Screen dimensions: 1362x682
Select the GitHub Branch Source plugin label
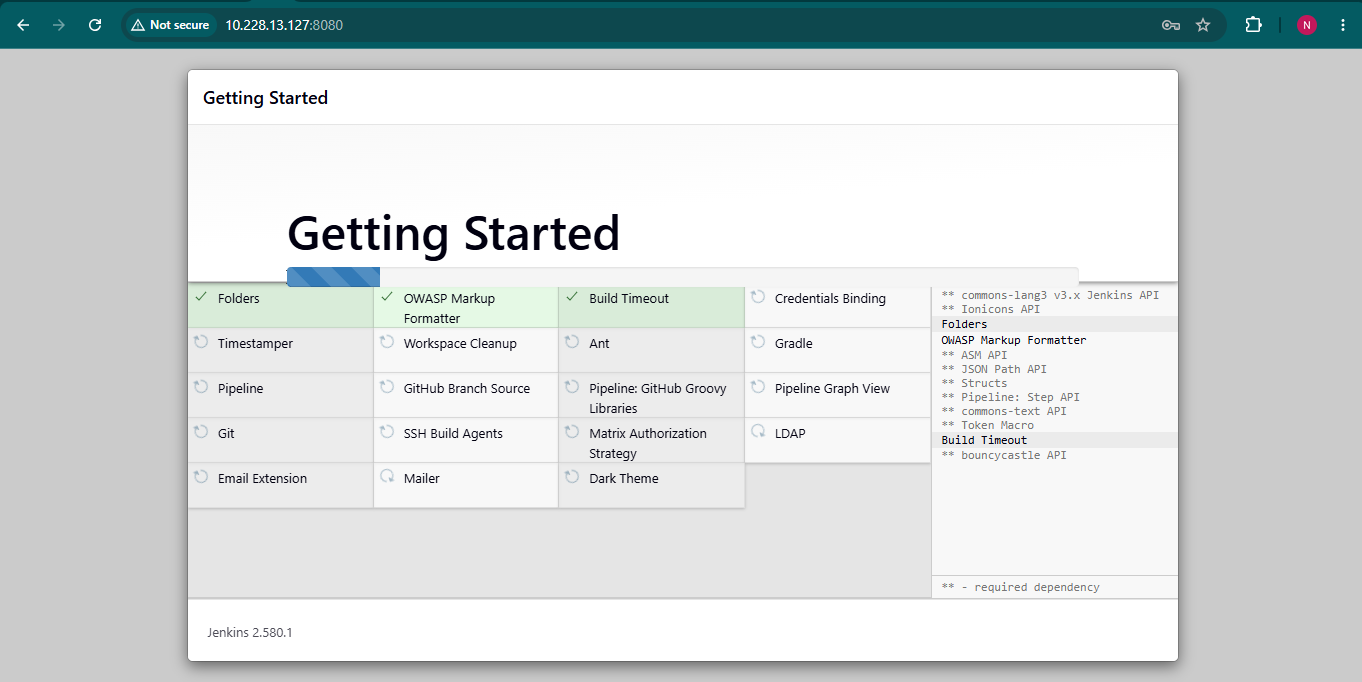tap(467, 388)
